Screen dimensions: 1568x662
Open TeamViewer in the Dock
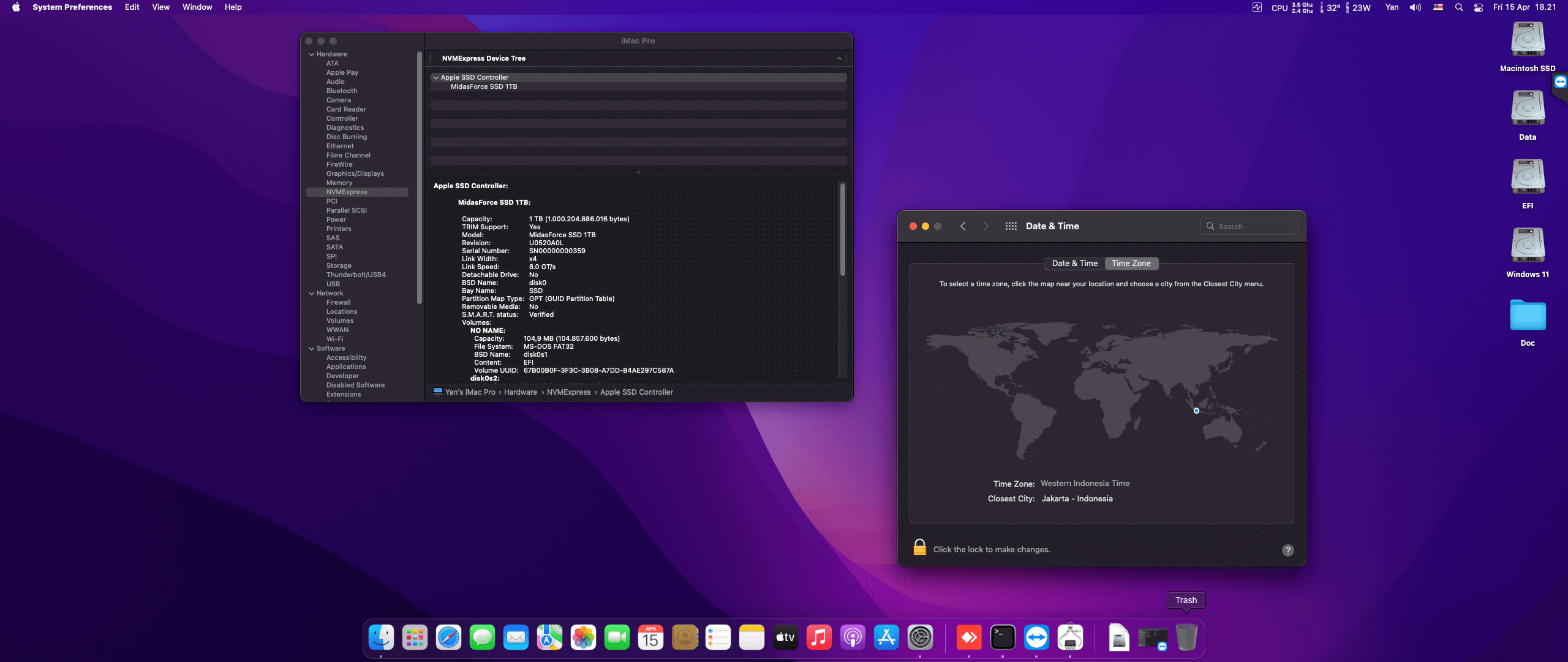click(x=1036, y=637)
